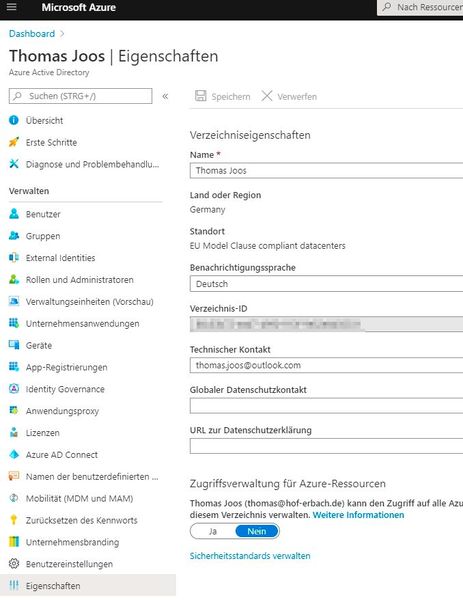Open Erste Schritte menu entry
463x600 pixels.
pos(51,142)
